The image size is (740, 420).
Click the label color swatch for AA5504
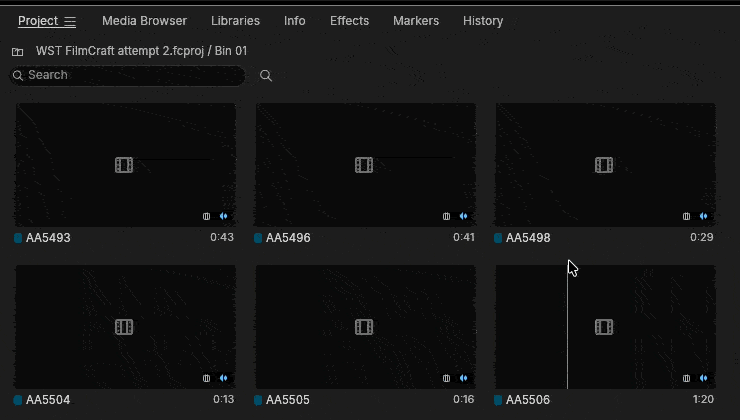(18, 400)
